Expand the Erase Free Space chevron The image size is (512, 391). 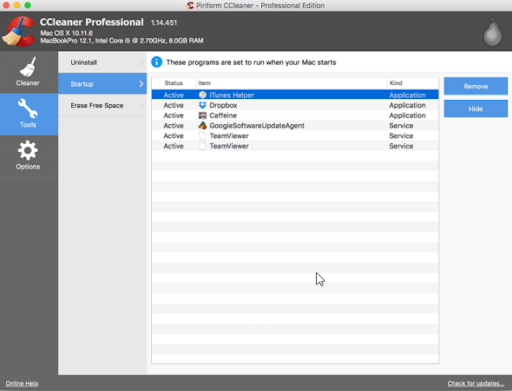coord(141,105)
